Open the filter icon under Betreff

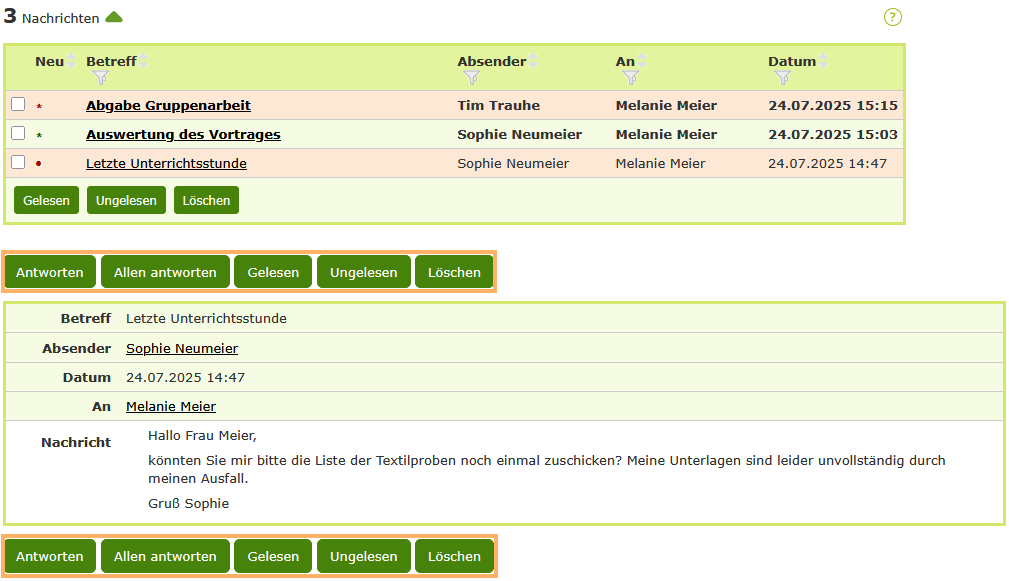coord(100,77)
